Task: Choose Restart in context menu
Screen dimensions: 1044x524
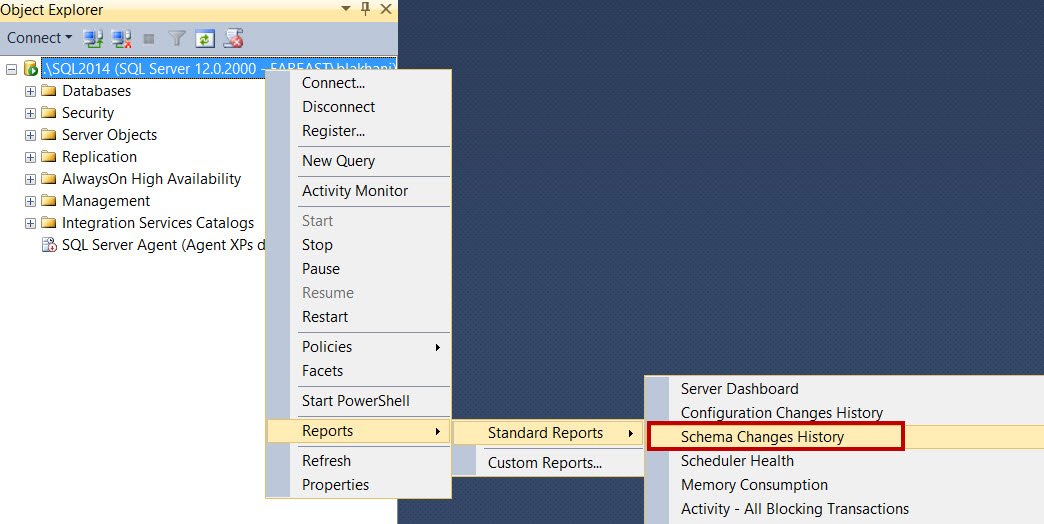Action: click(x=358, y=317)
